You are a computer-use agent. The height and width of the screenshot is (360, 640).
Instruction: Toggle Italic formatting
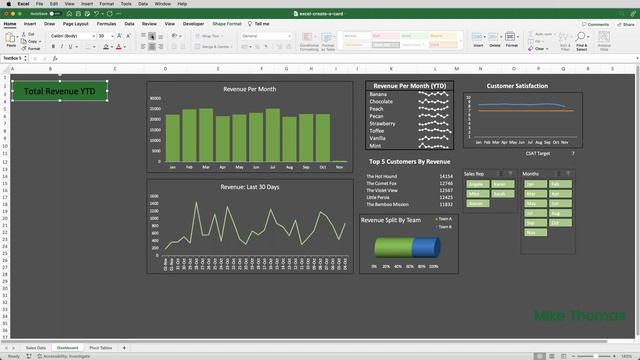[62, 47]
